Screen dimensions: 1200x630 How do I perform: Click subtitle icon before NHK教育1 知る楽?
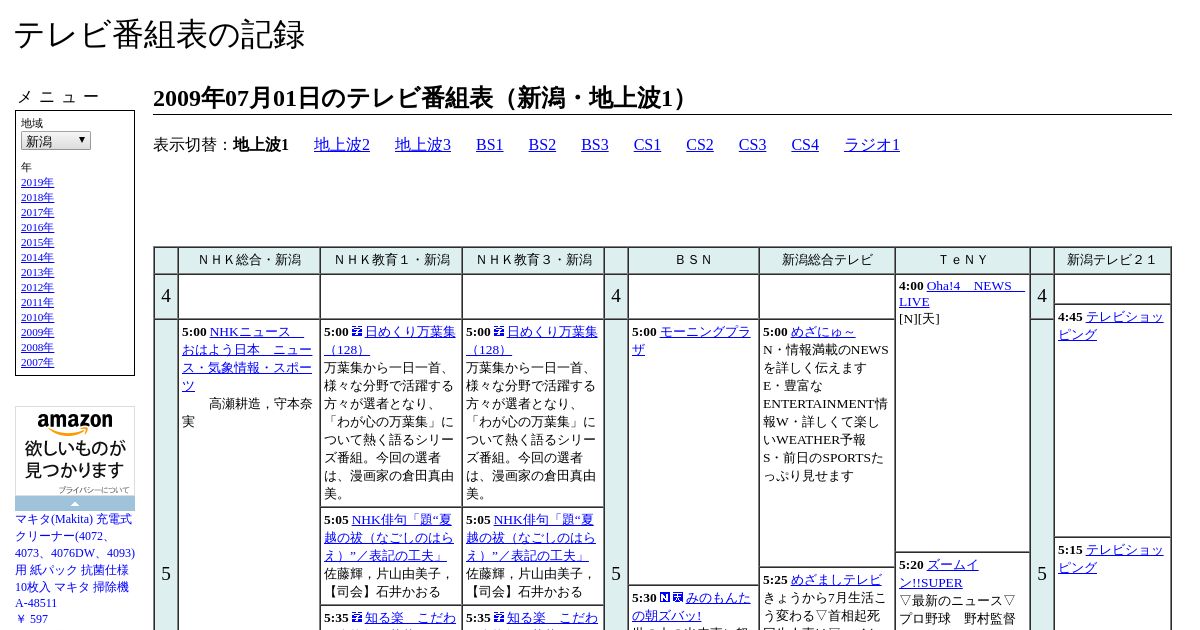click(x=357, y=618)
